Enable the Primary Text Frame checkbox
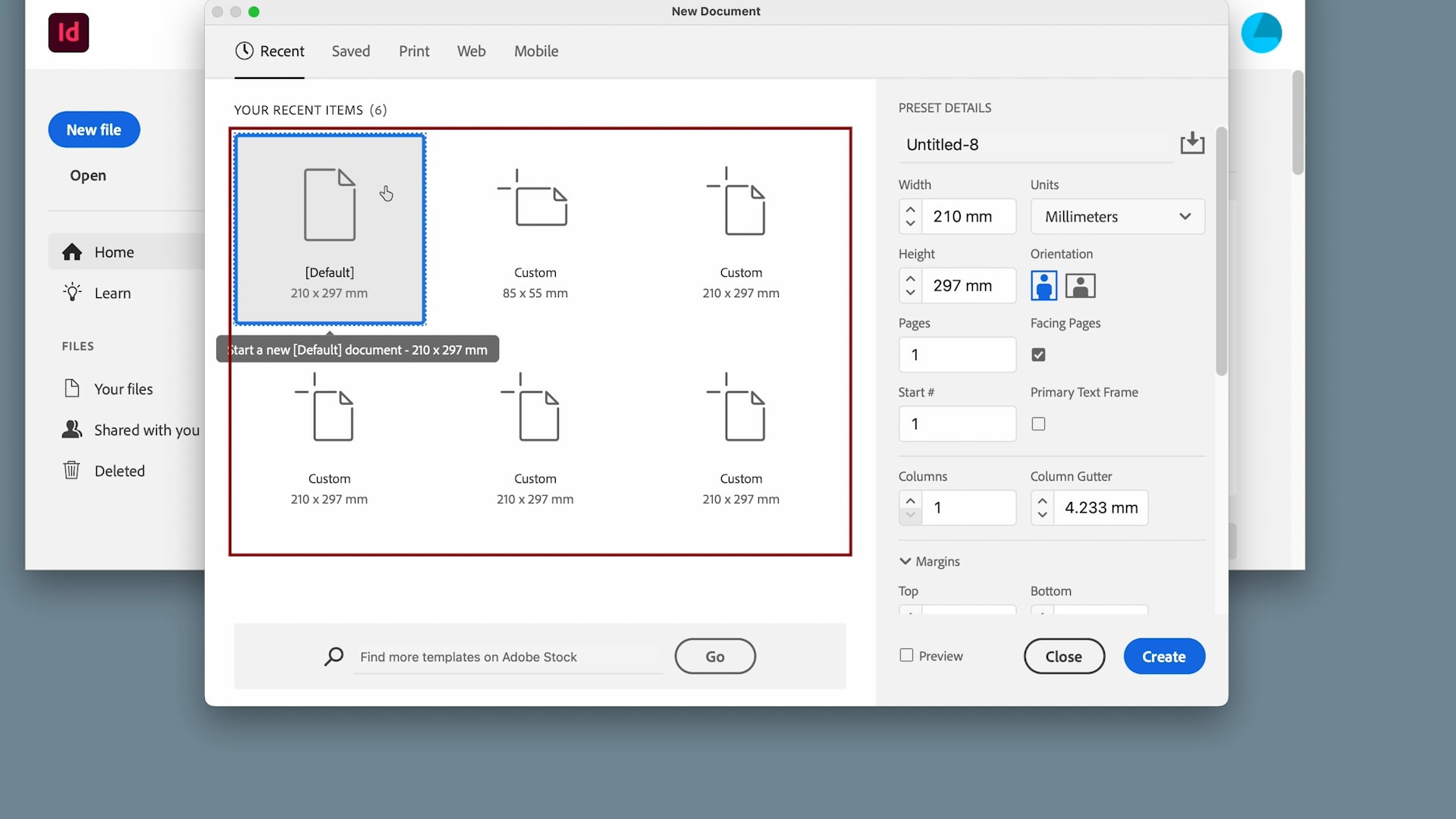 pyautogui.click(x=1037, y=424)
